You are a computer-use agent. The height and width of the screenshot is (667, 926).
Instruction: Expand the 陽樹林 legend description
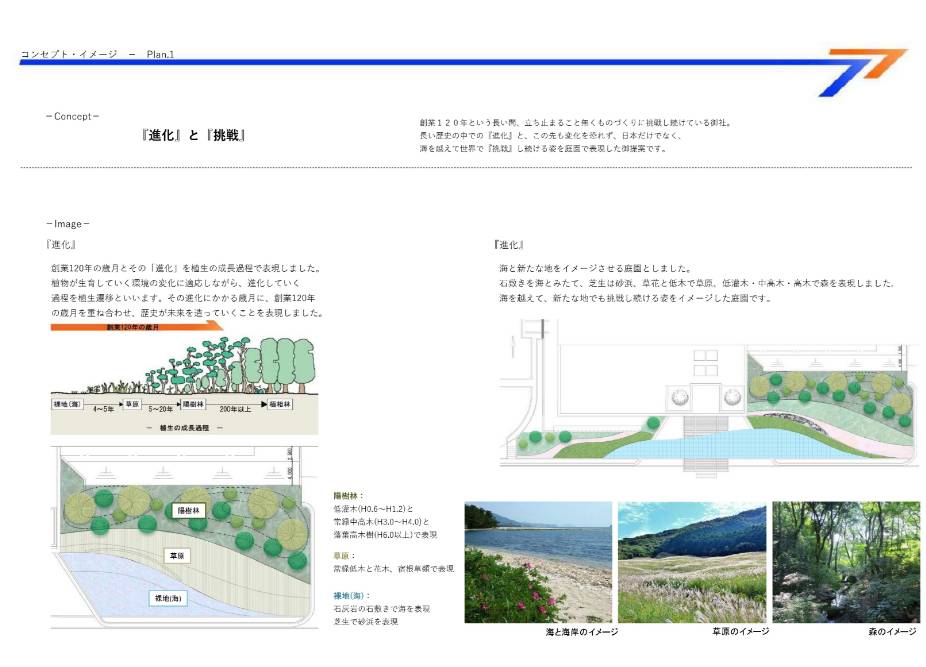[347, 495]
